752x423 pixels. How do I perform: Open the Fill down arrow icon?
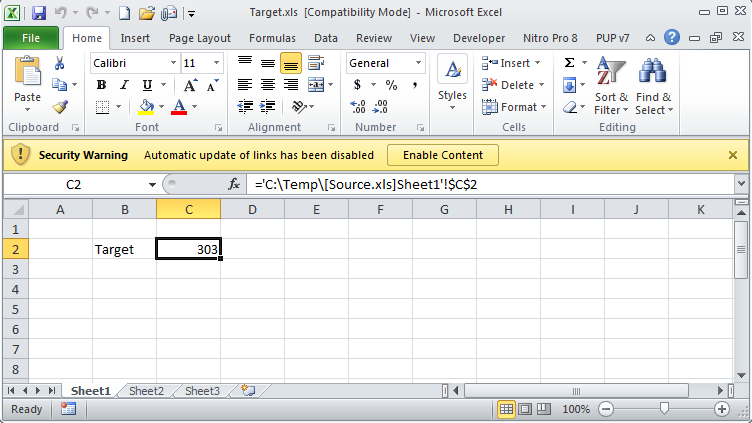point(569,85)
